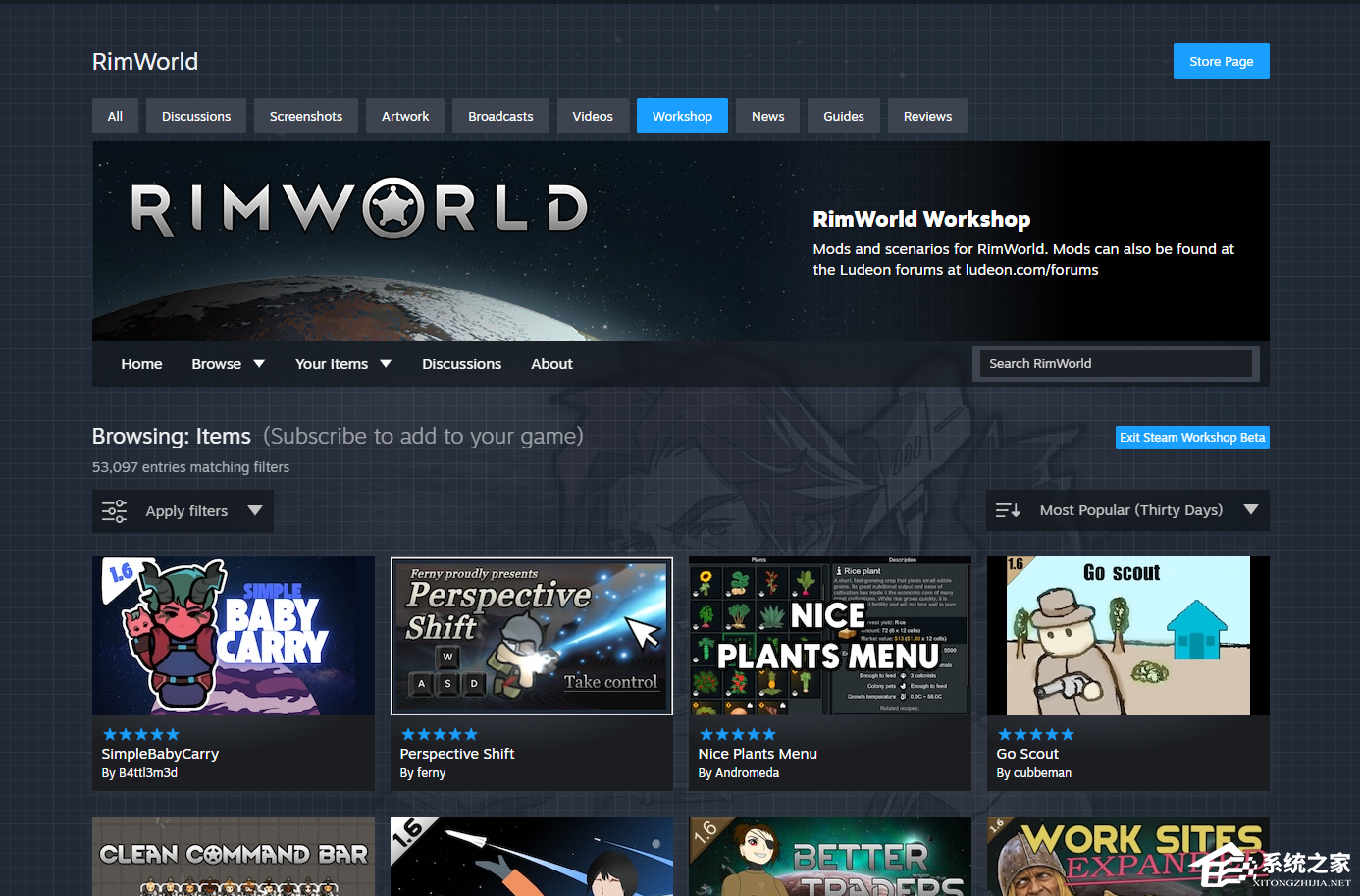This screenshot has width=1360, height=896.
Task: Click the Exit Steam Workshop Beta button
Action: click(1192, 438)
